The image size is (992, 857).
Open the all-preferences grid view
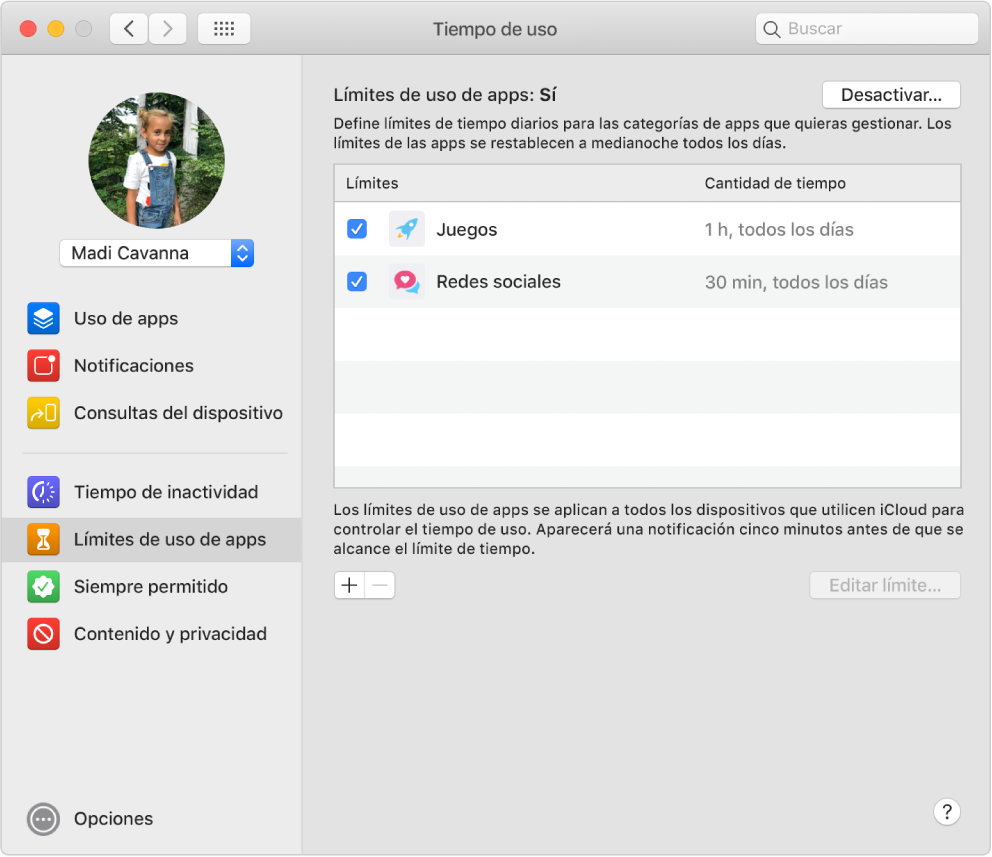tap(224, 28)
